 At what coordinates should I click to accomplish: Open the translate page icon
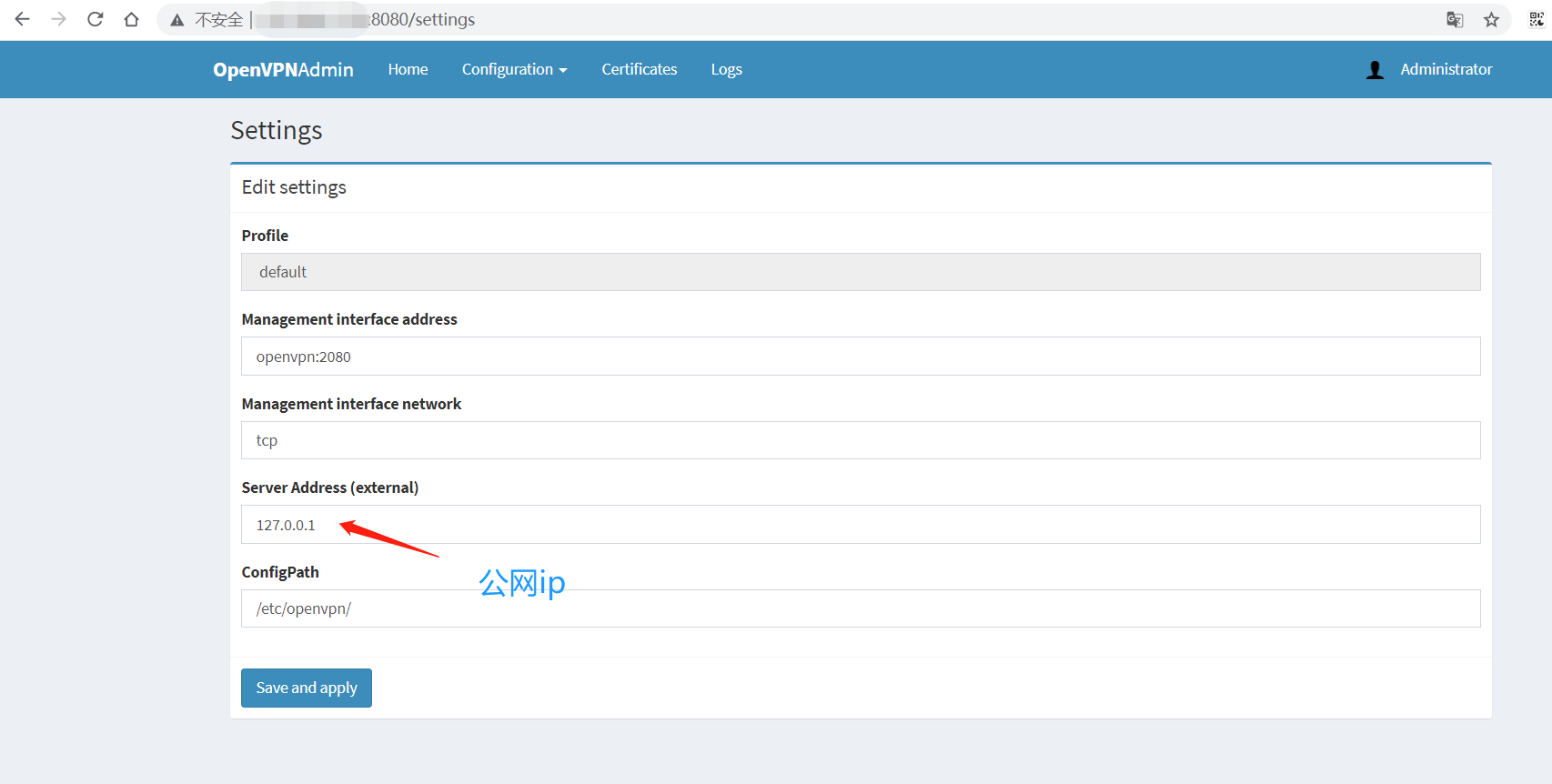[x=1455, y=20]
